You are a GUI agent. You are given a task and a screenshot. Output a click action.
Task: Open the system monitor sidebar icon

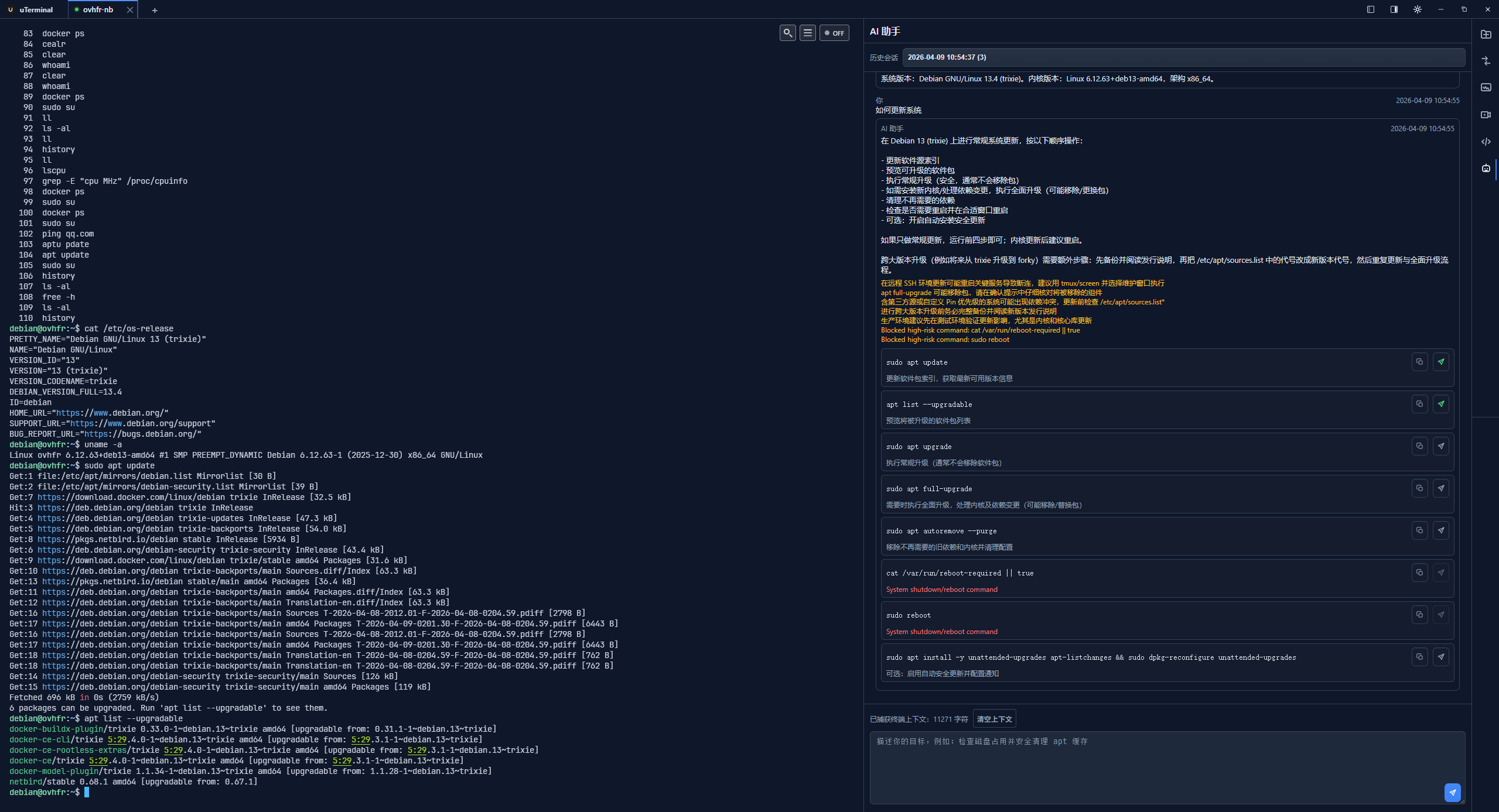1486,88
